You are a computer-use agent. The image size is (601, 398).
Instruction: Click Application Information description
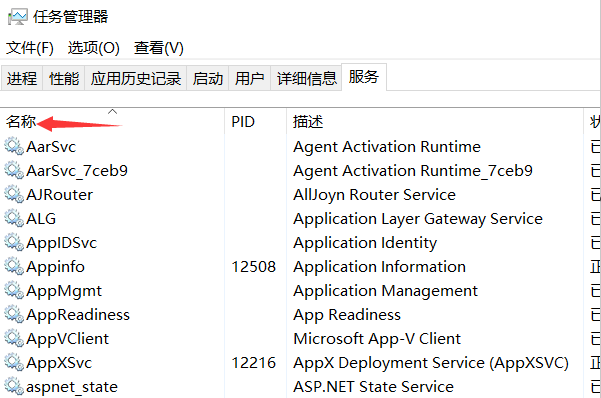click(x=379, y=267)
